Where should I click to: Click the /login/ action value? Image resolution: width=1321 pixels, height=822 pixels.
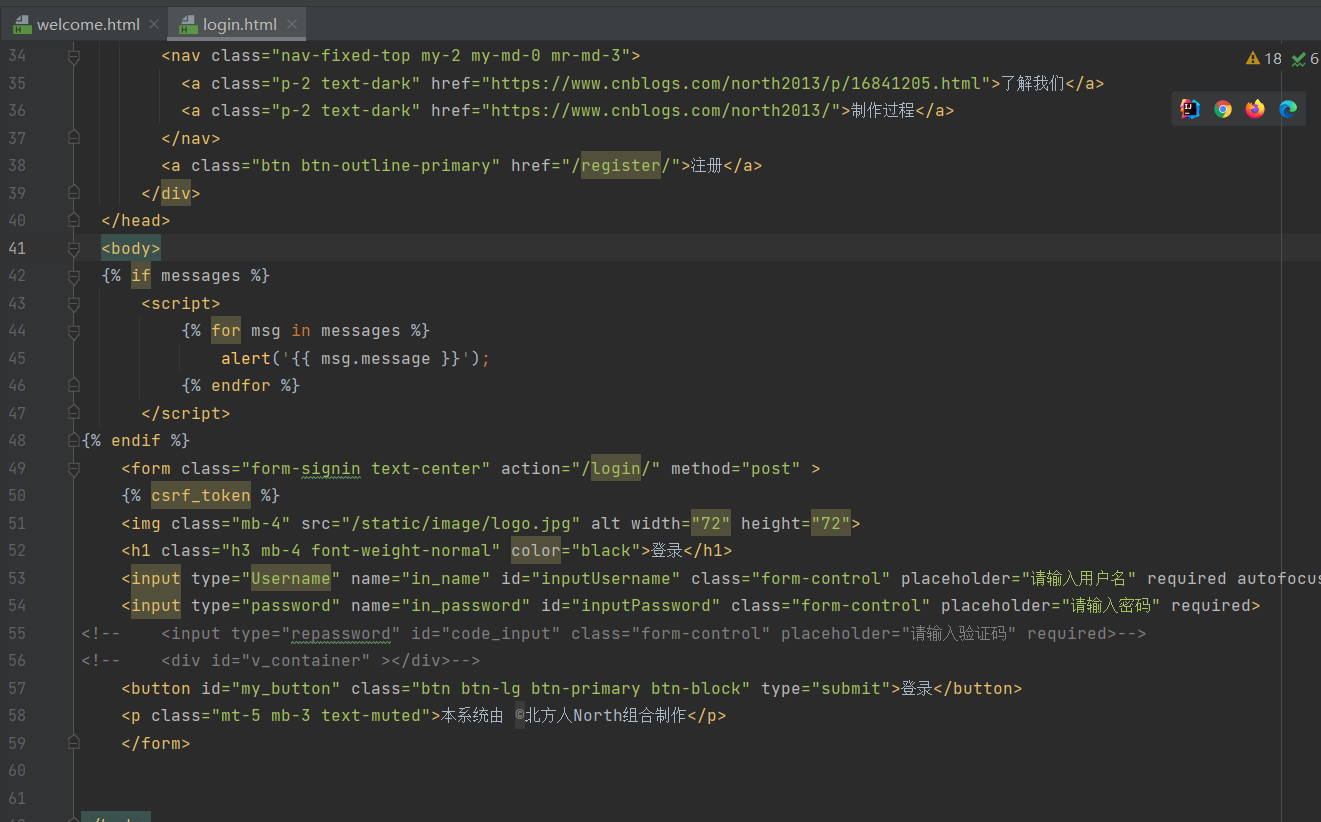tap(616, 468)
